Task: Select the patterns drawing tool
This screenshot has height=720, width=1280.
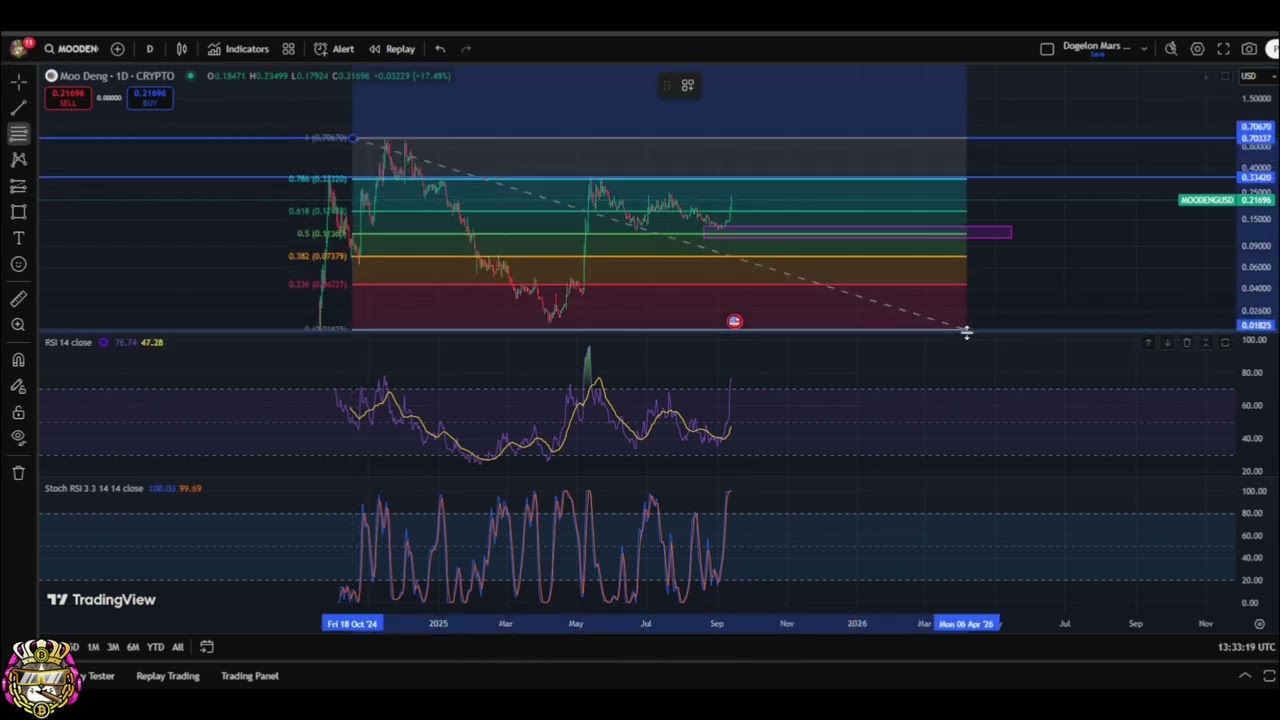Action: point(18,159)
